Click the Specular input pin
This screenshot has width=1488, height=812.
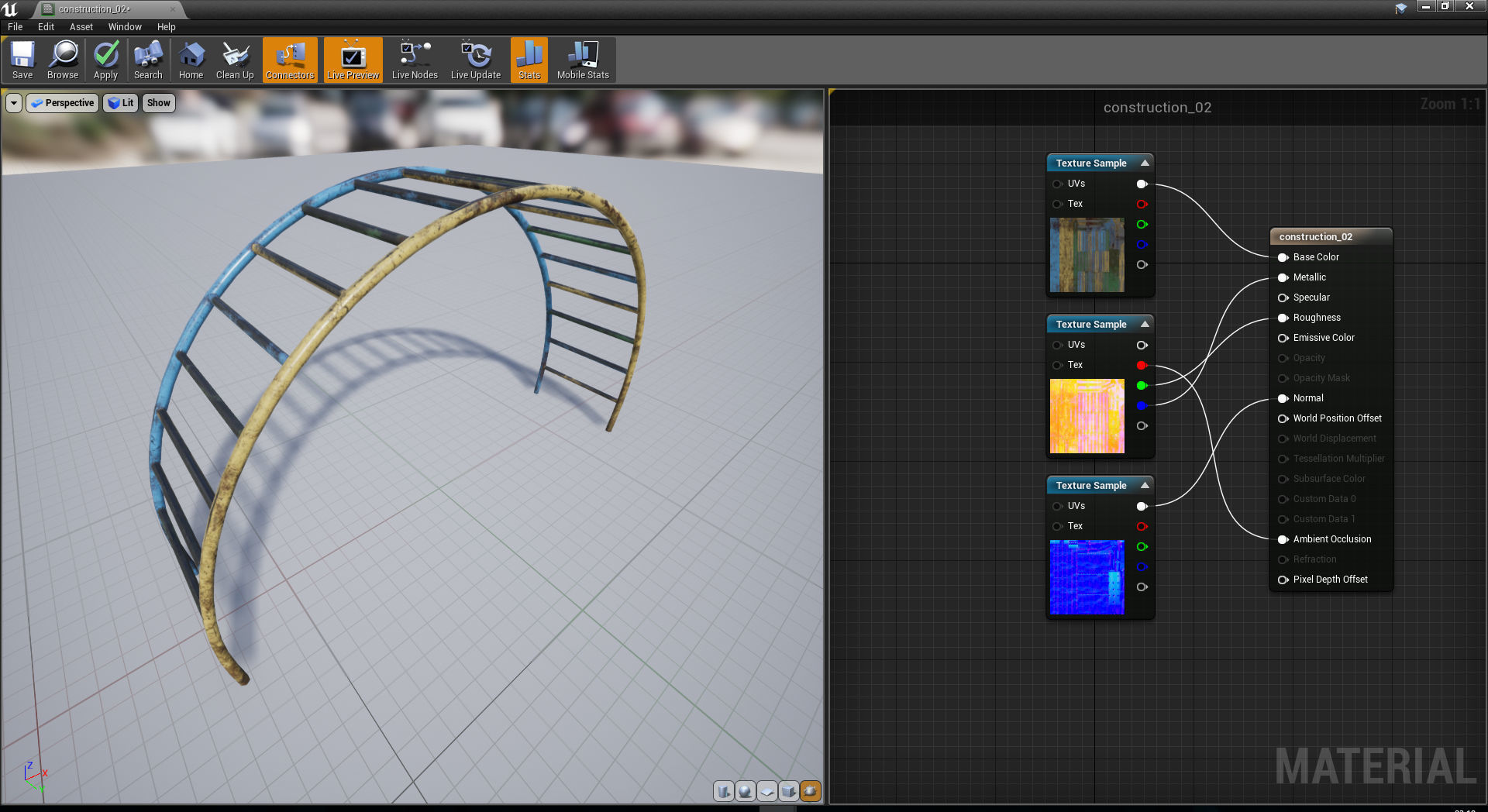click(1283, 298)
